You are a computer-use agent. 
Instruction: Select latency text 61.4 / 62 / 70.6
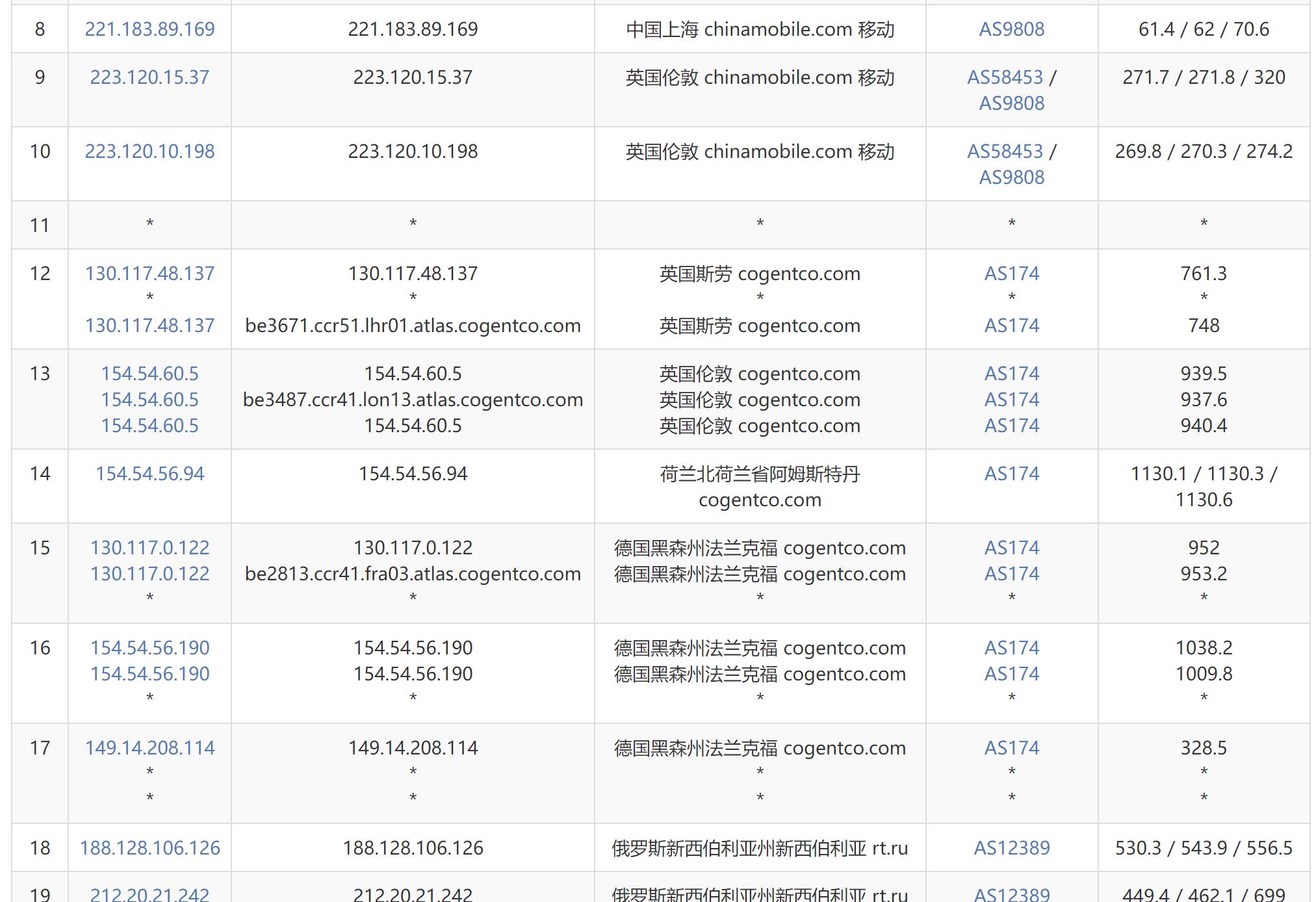[1204, 29]
